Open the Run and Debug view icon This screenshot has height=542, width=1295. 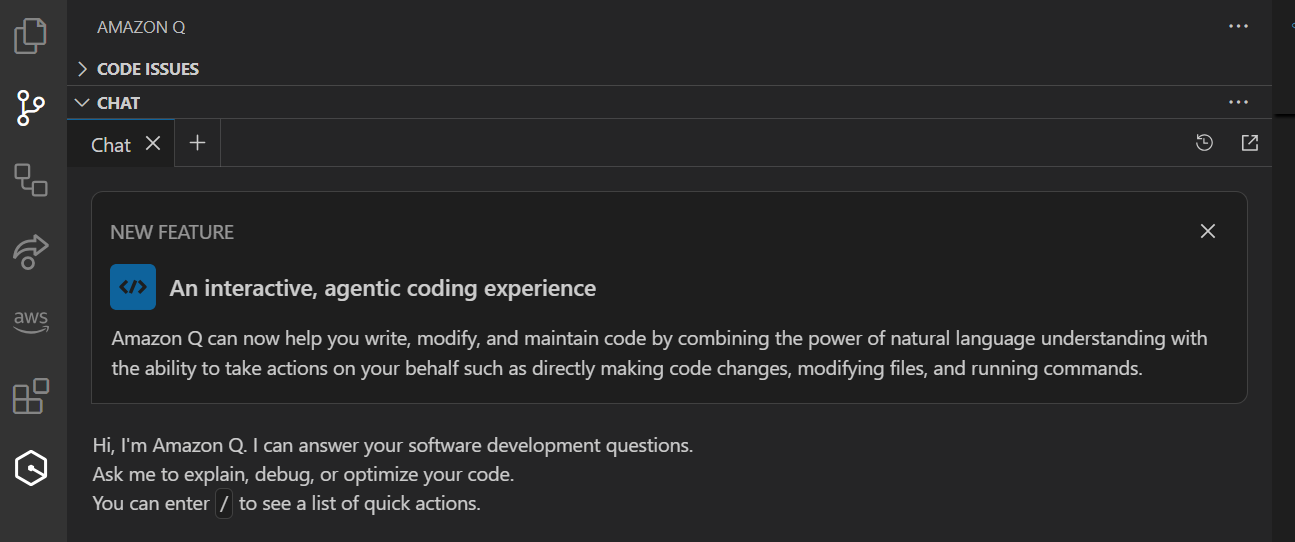[x=31, y=180]
